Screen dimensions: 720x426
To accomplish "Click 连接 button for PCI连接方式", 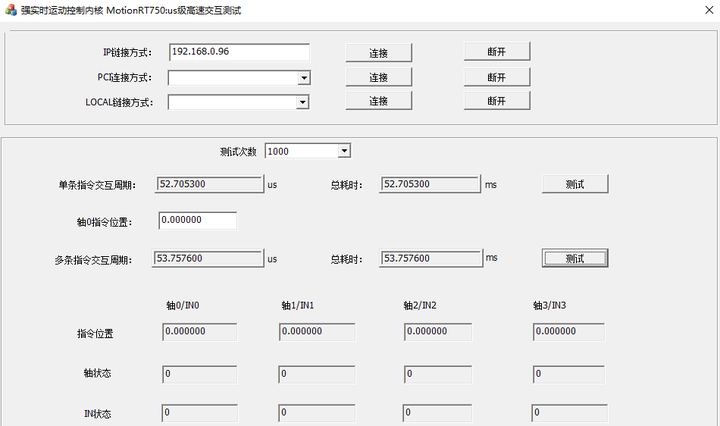I will (x=378, y=77).
